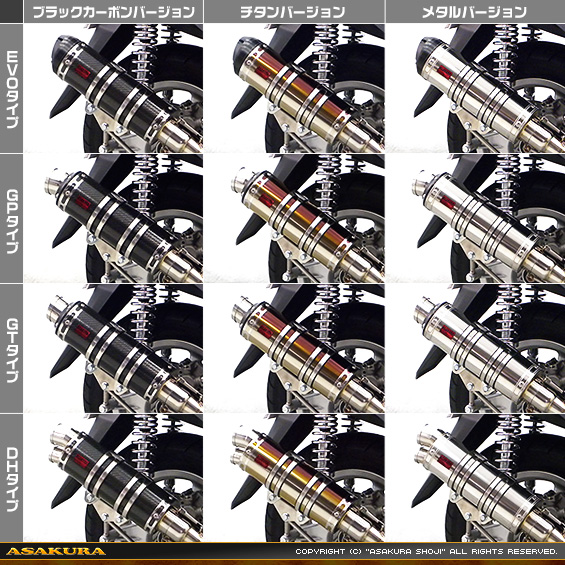Select EVO type black carbon muffler image

[x=113, y=88]
